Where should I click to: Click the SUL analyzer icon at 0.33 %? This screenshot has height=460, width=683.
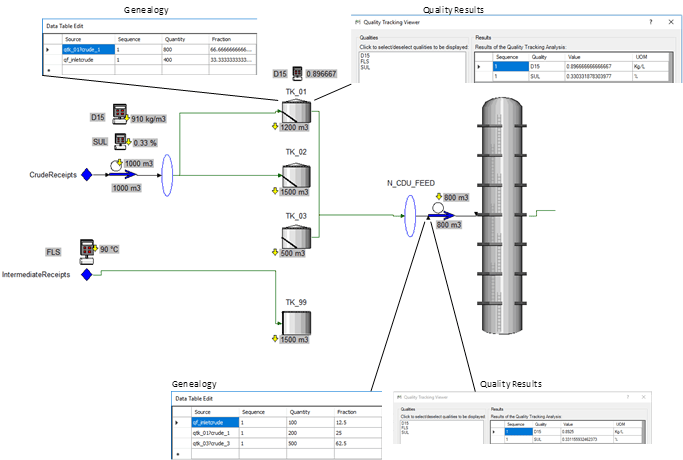click(x=121, y=141)
